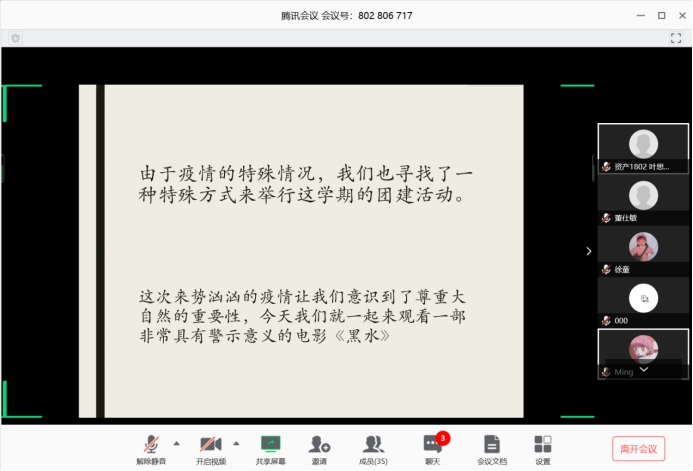Viewport: 693px width, 471px height.
Task: Turn on video with camera icon
Action: click(x=211, y=444)
